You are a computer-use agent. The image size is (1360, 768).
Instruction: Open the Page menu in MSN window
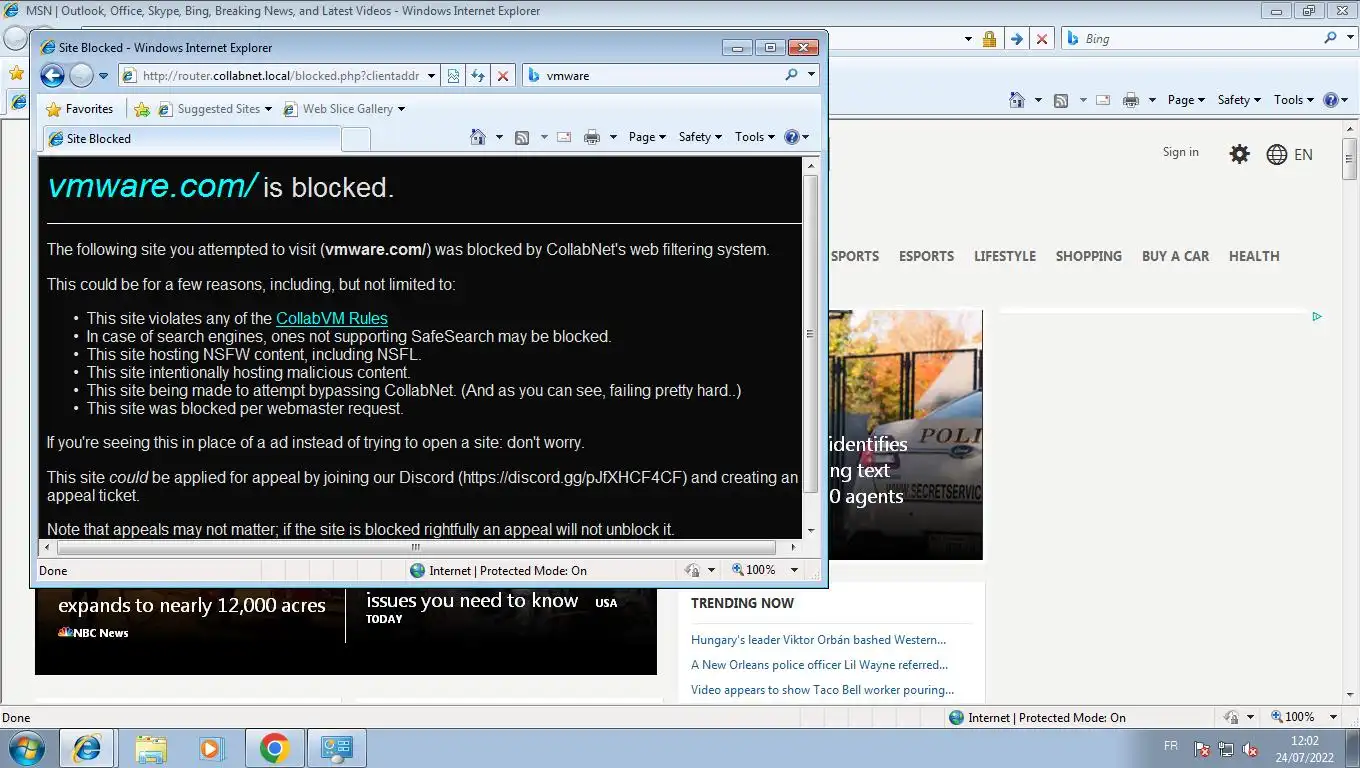pos(1186,100)
